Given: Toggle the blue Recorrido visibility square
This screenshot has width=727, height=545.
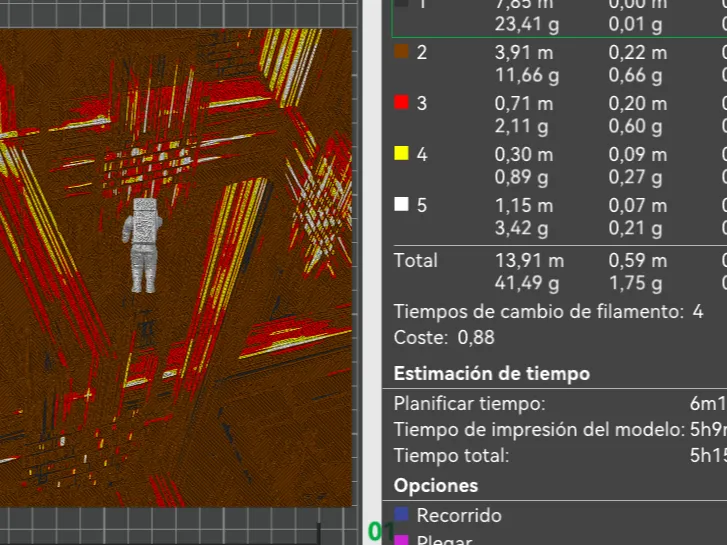Looking at the screenshot, I should tap(402, 515).
